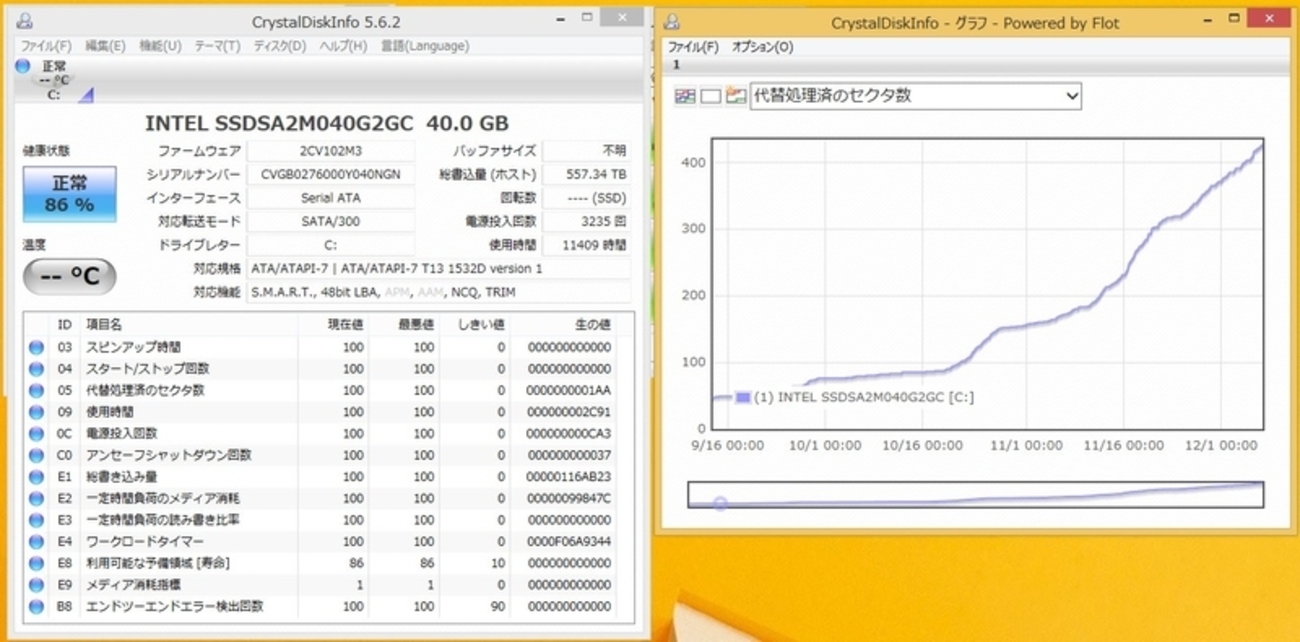Click the drive title INTEL SSDSA2M040G2GC 40.0 GB
Viewport: 1300px width, 642px height.
coord(327,123)
